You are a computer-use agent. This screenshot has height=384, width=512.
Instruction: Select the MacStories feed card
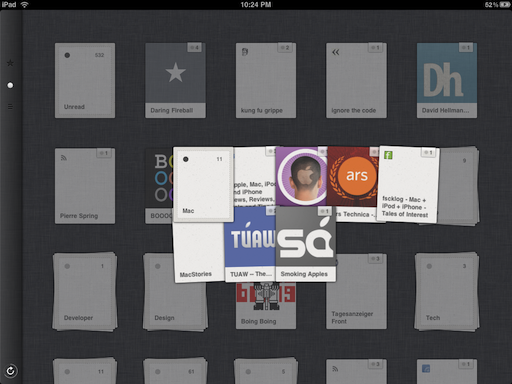[199, 252]
